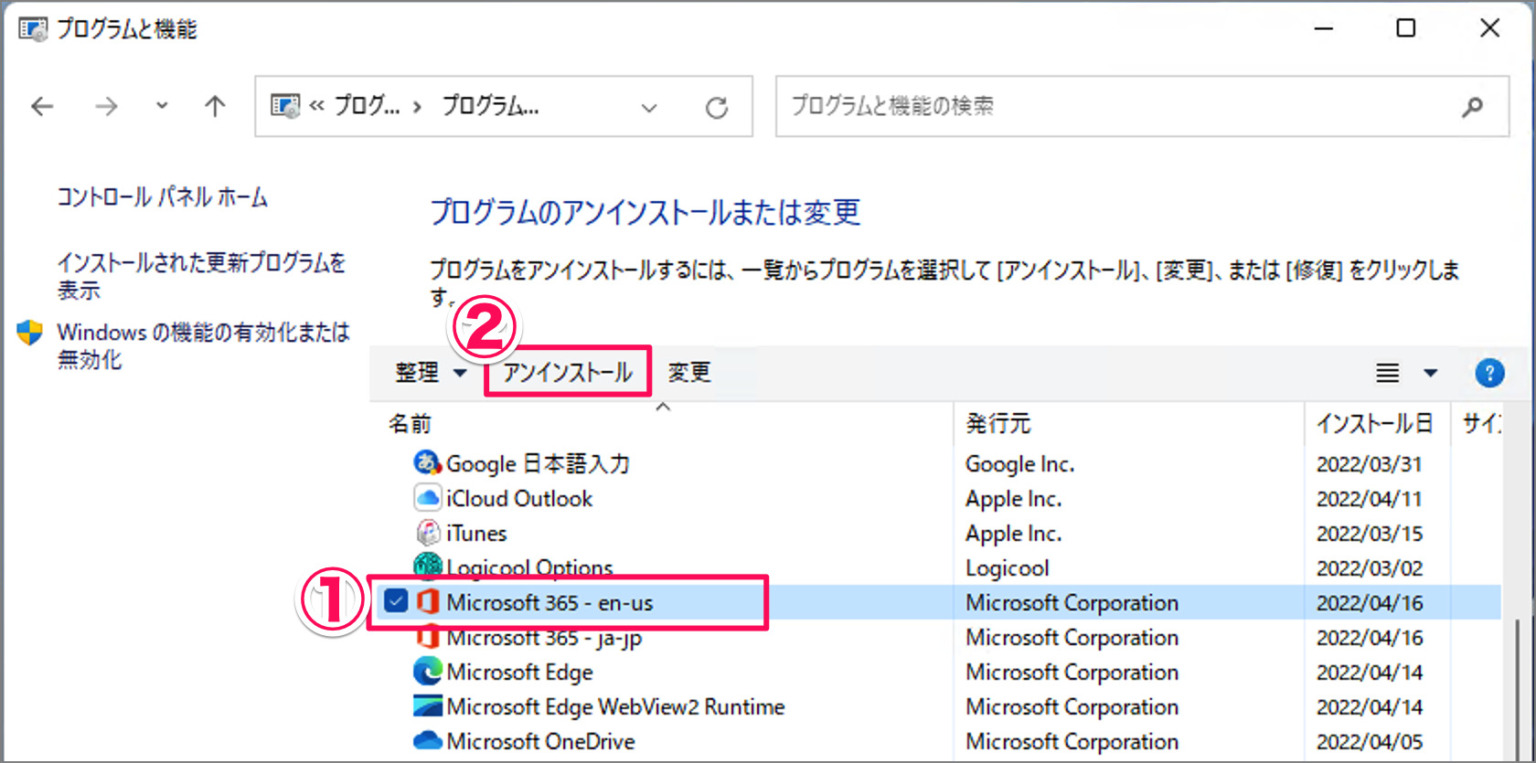Click the Microsoft OneDrive cloud icon
This screenshot has width=1536, height=763.
(428, 741)
